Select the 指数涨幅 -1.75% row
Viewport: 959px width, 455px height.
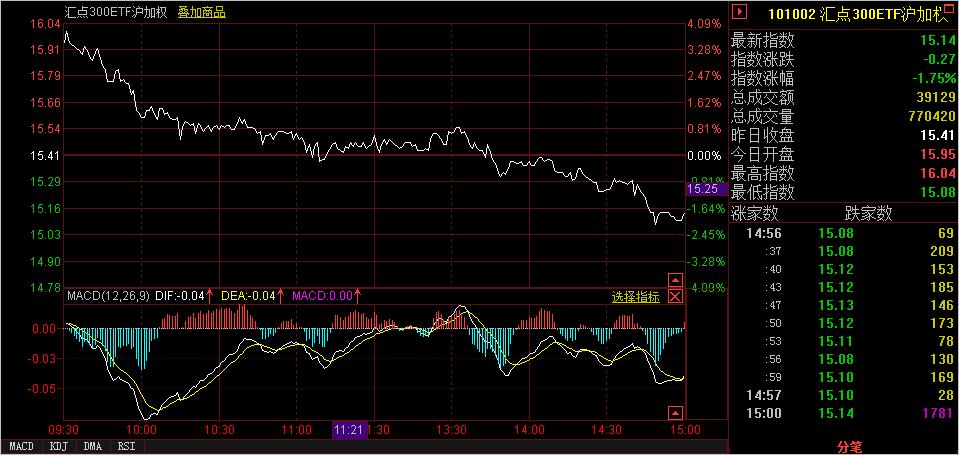click(843, 78)
